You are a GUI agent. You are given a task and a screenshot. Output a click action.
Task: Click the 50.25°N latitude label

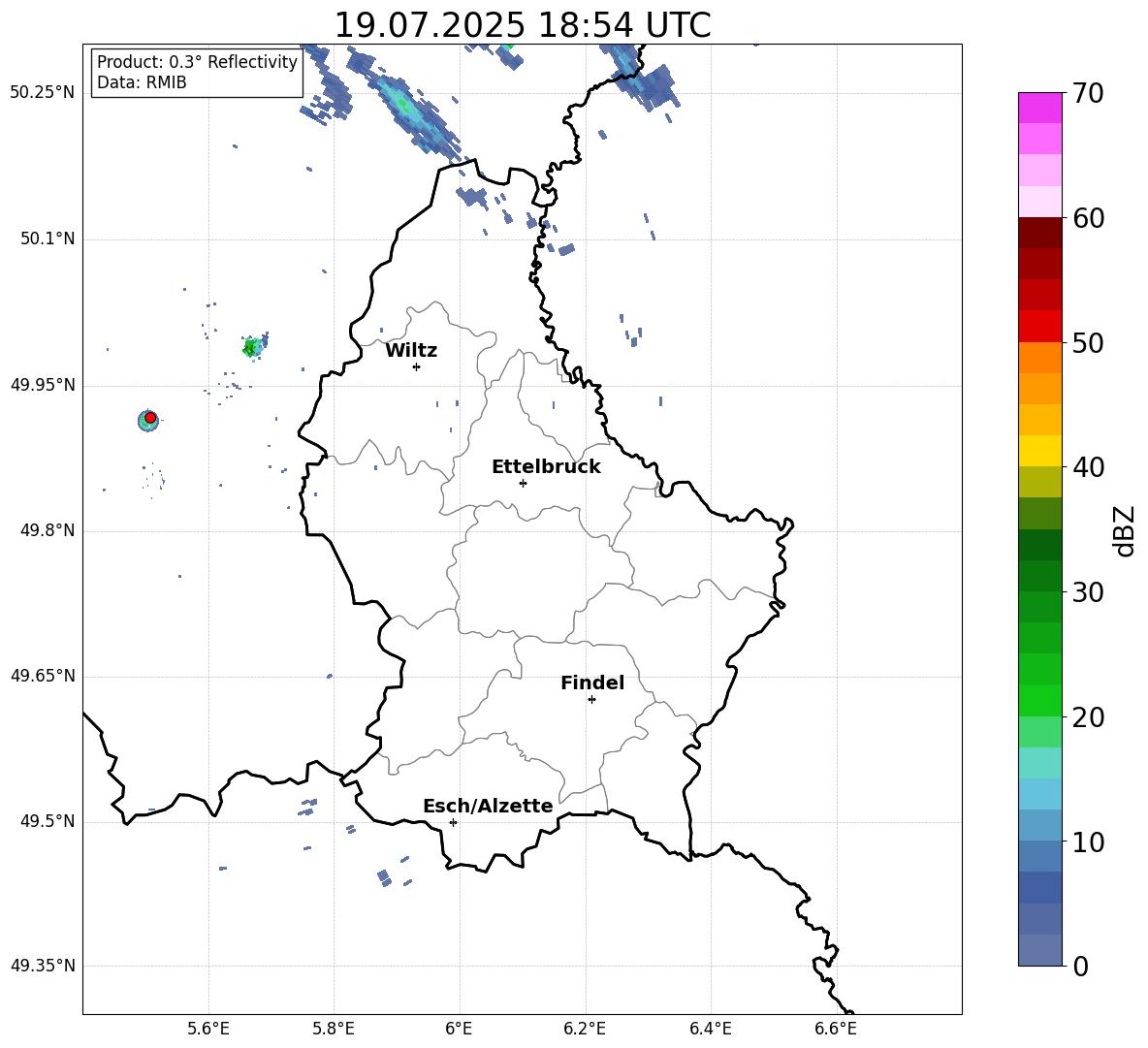[43, 93]
